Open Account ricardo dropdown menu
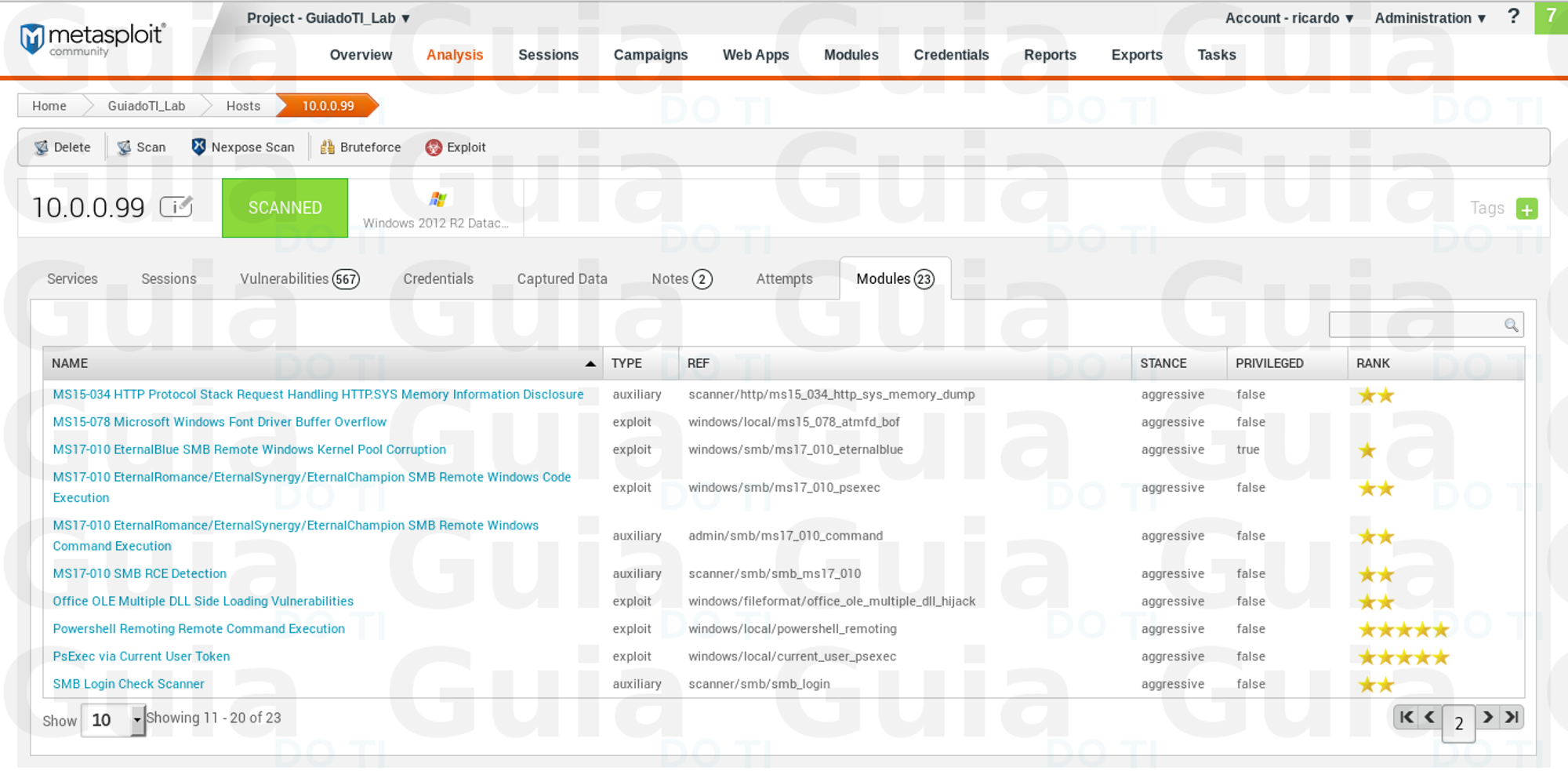Viewport: 1568px width, 771px height. (x=1289, y=18)
